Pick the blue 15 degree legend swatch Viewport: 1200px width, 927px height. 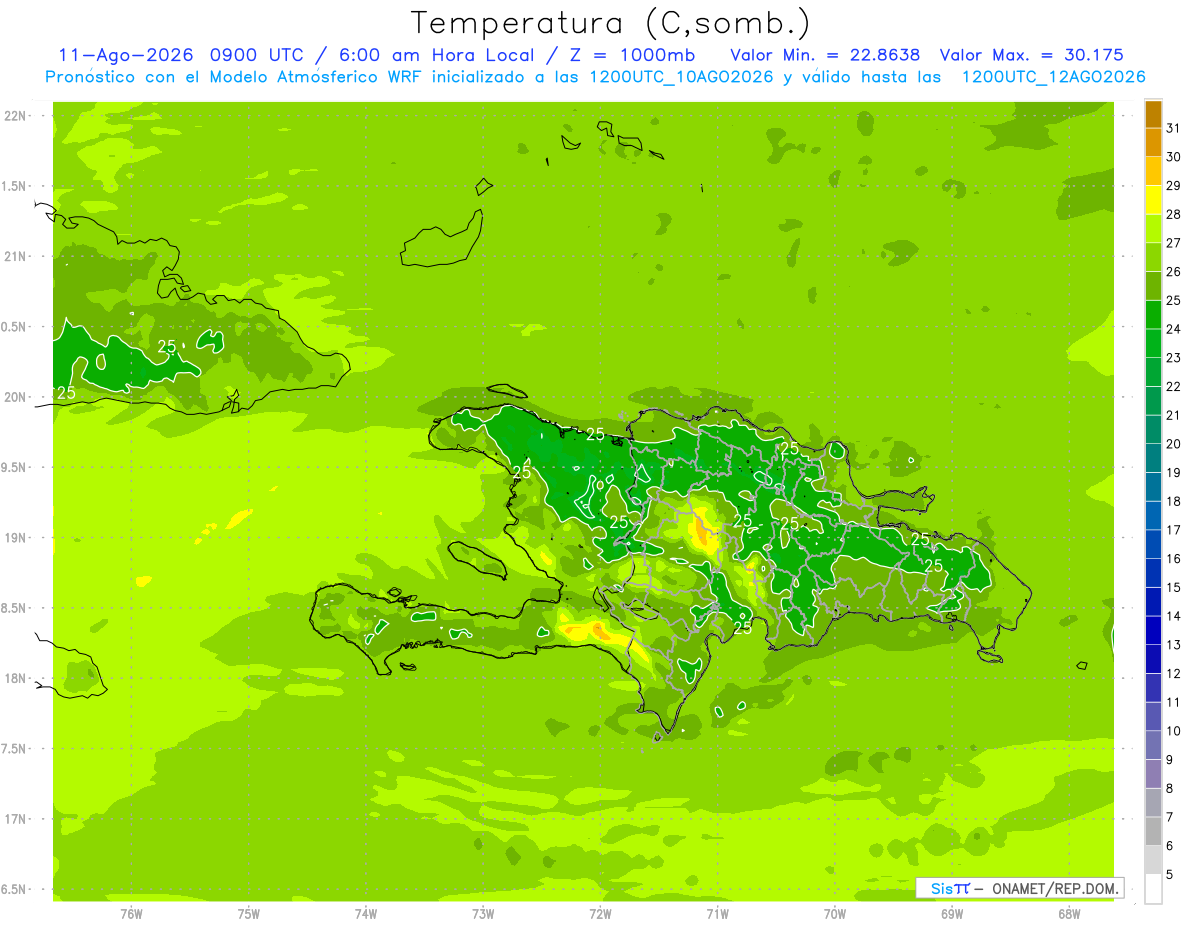(x=1153, y=573)
